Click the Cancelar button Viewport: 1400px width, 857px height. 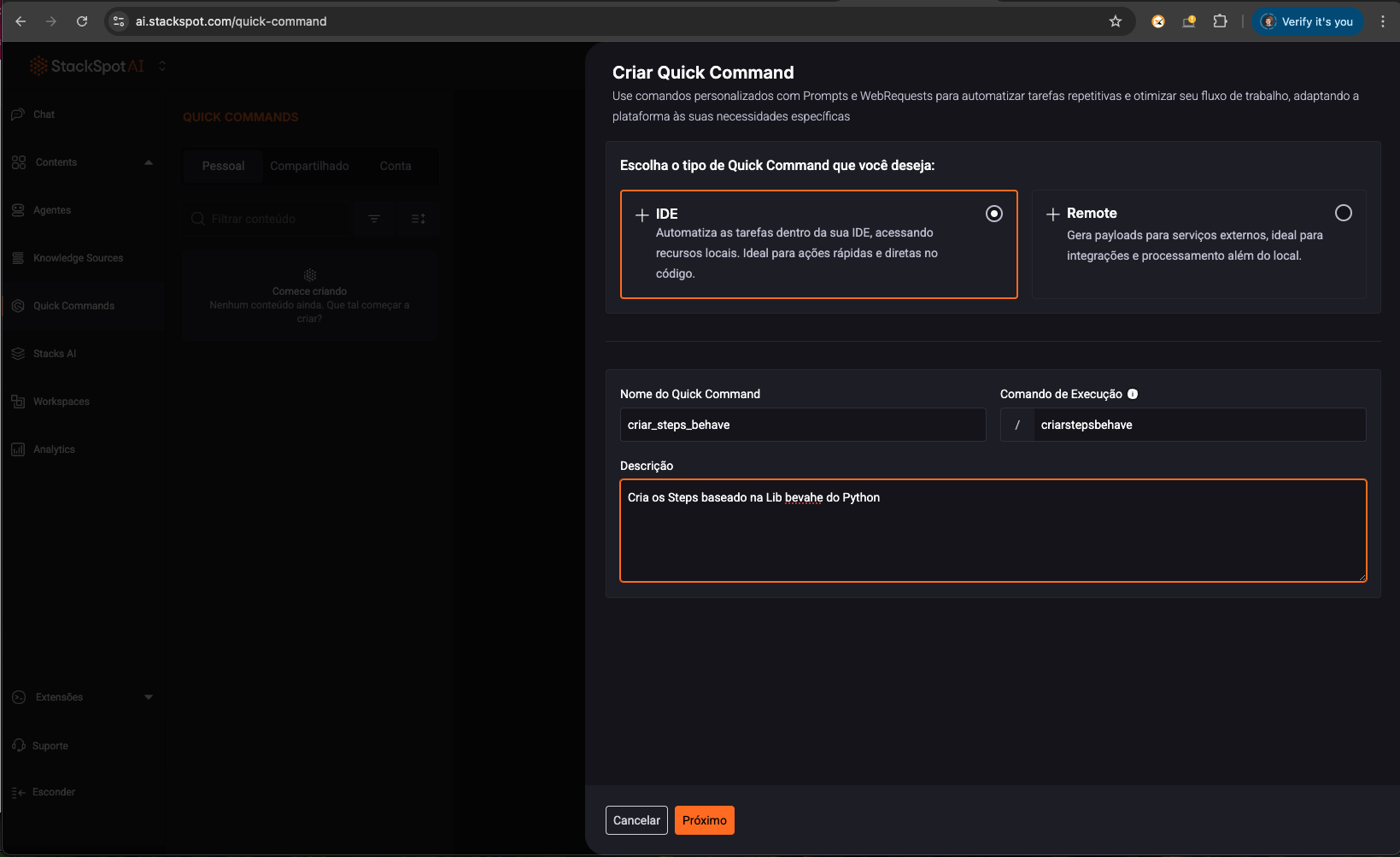(x=636, y=820)
